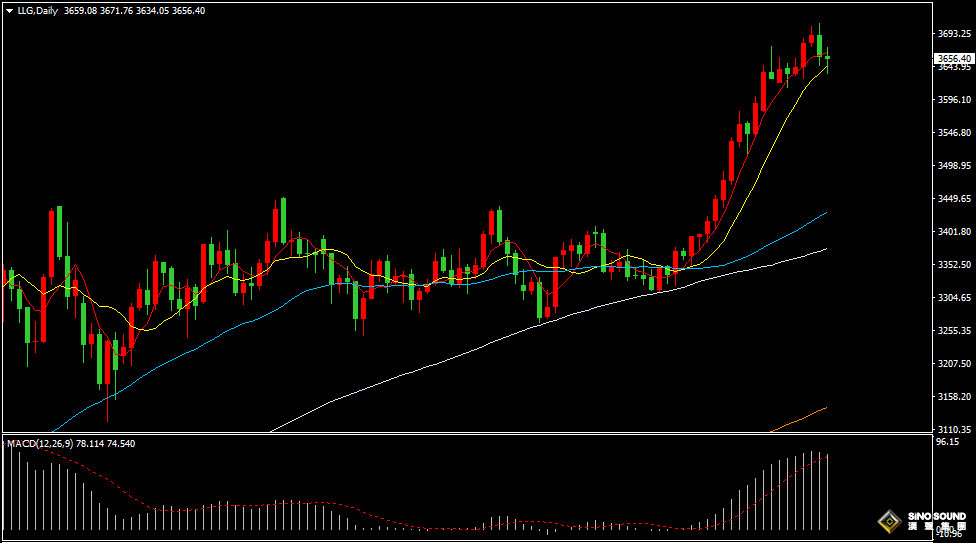Click the 3255.35 price axis label
Viewport: 976px width, 543px height.
pos(954,331)
